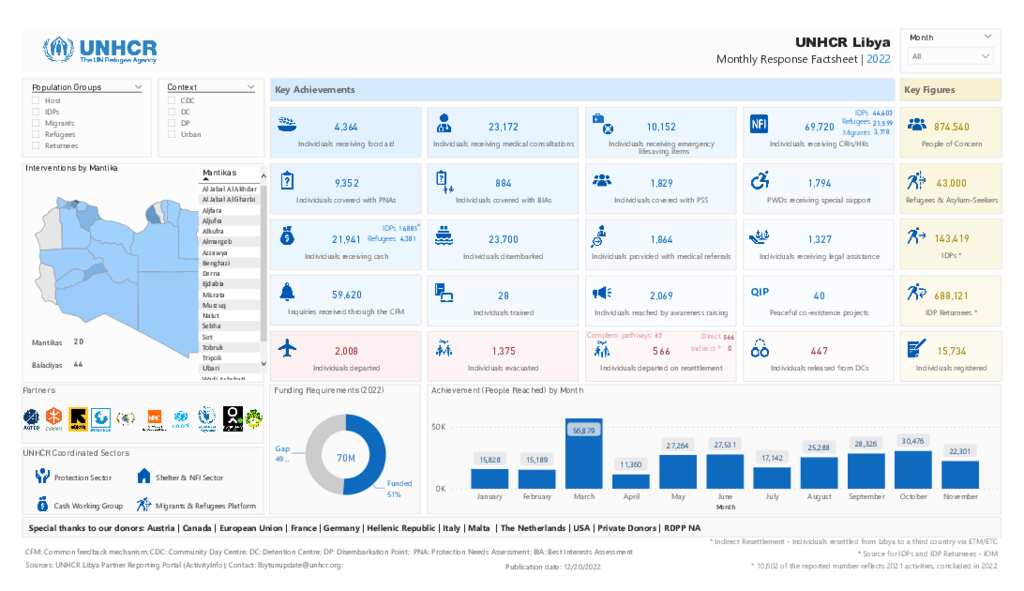The image size is (1024, 591).
Task: Click the airplane icon for individuals departed
Action: pos(288,349)
